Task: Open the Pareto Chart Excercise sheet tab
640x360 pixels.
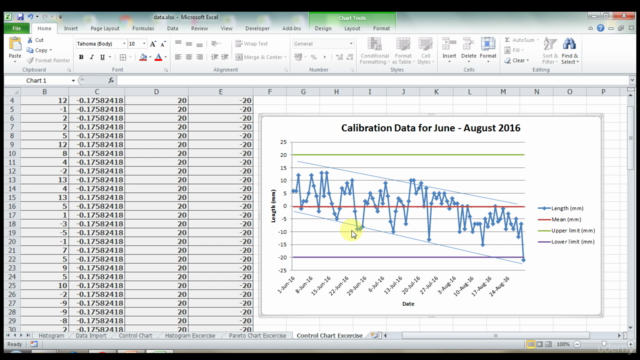Action: (x=257, y=336)
